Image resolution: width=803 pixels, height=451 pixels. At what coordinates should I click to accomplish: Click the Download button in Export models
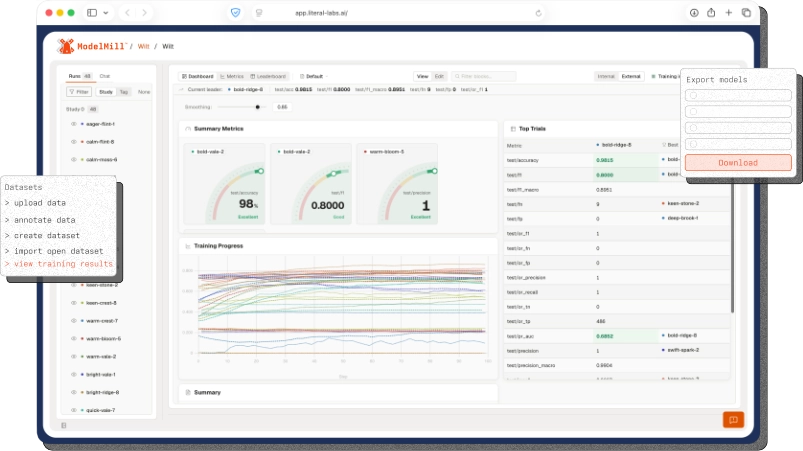(x=738, y=163)
